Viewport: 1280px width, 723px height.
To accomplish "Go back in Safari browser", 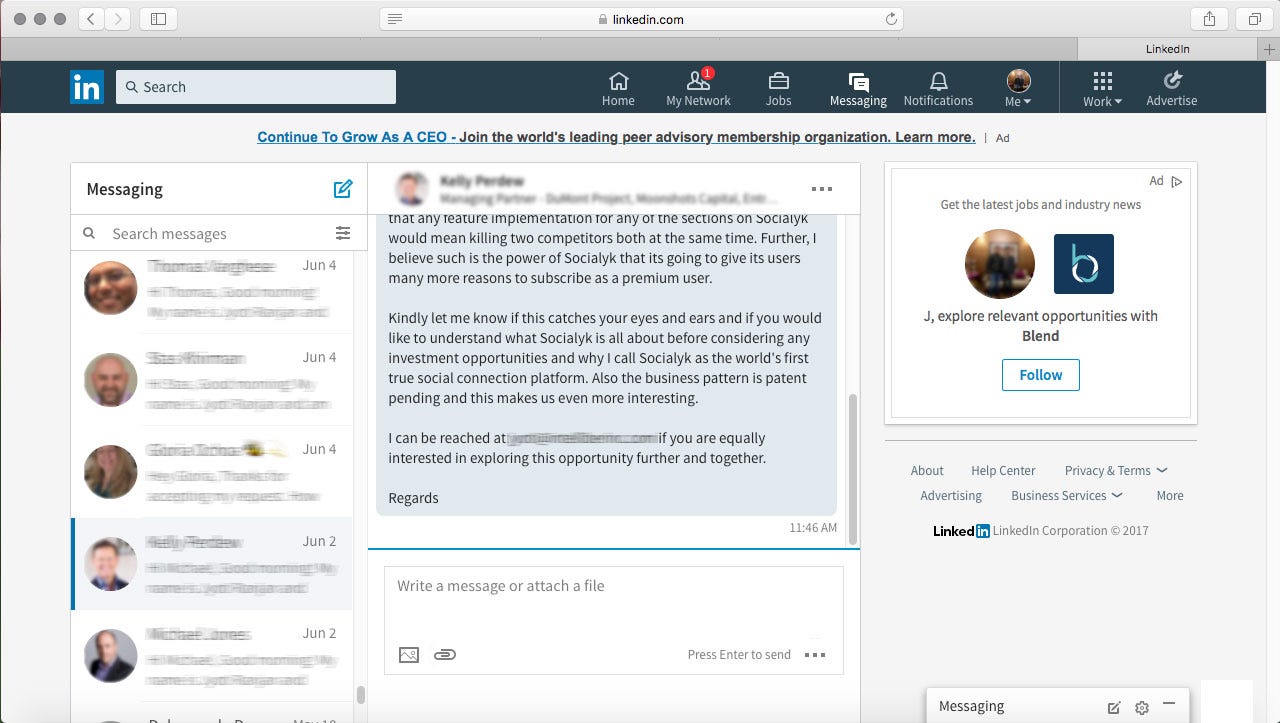I will (91, 19).
